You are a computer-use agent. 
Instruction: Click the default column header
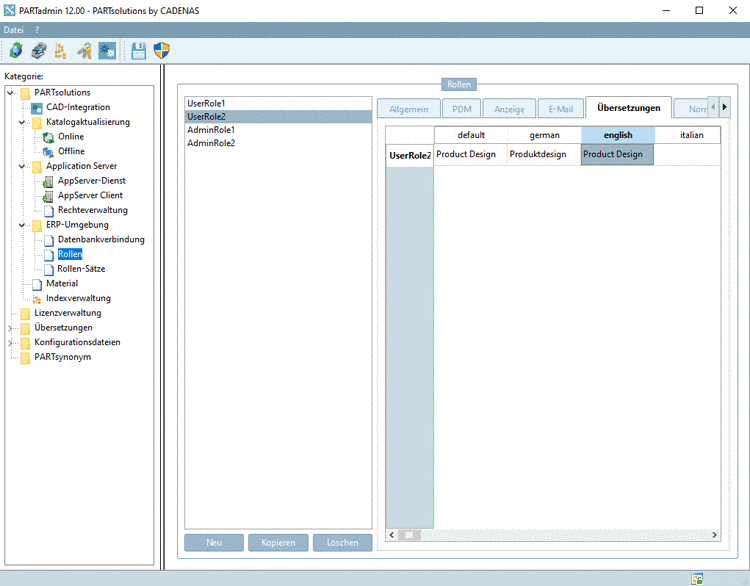point(471,135)
